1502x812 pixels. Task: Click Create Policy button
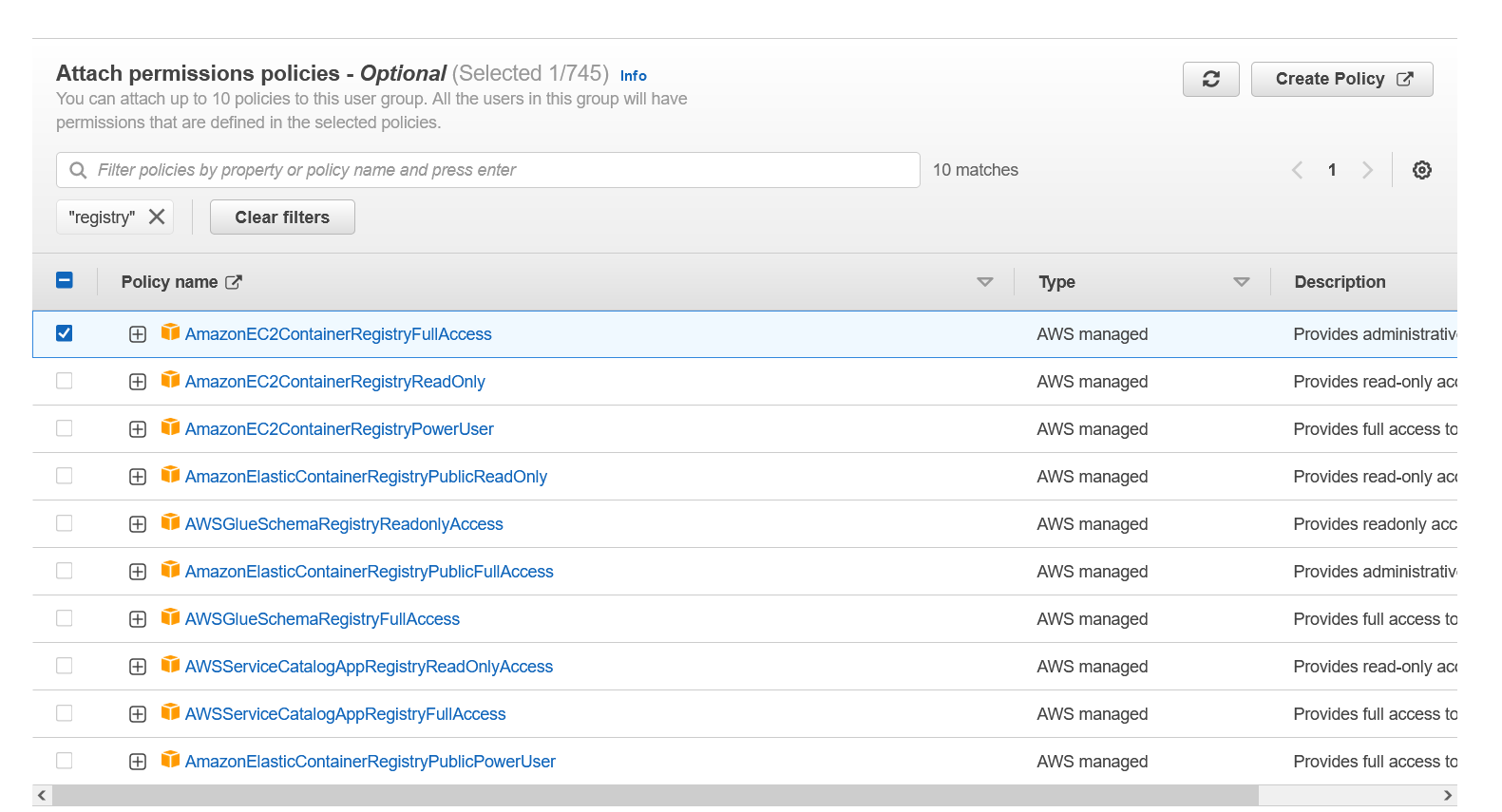(1341, 79)
